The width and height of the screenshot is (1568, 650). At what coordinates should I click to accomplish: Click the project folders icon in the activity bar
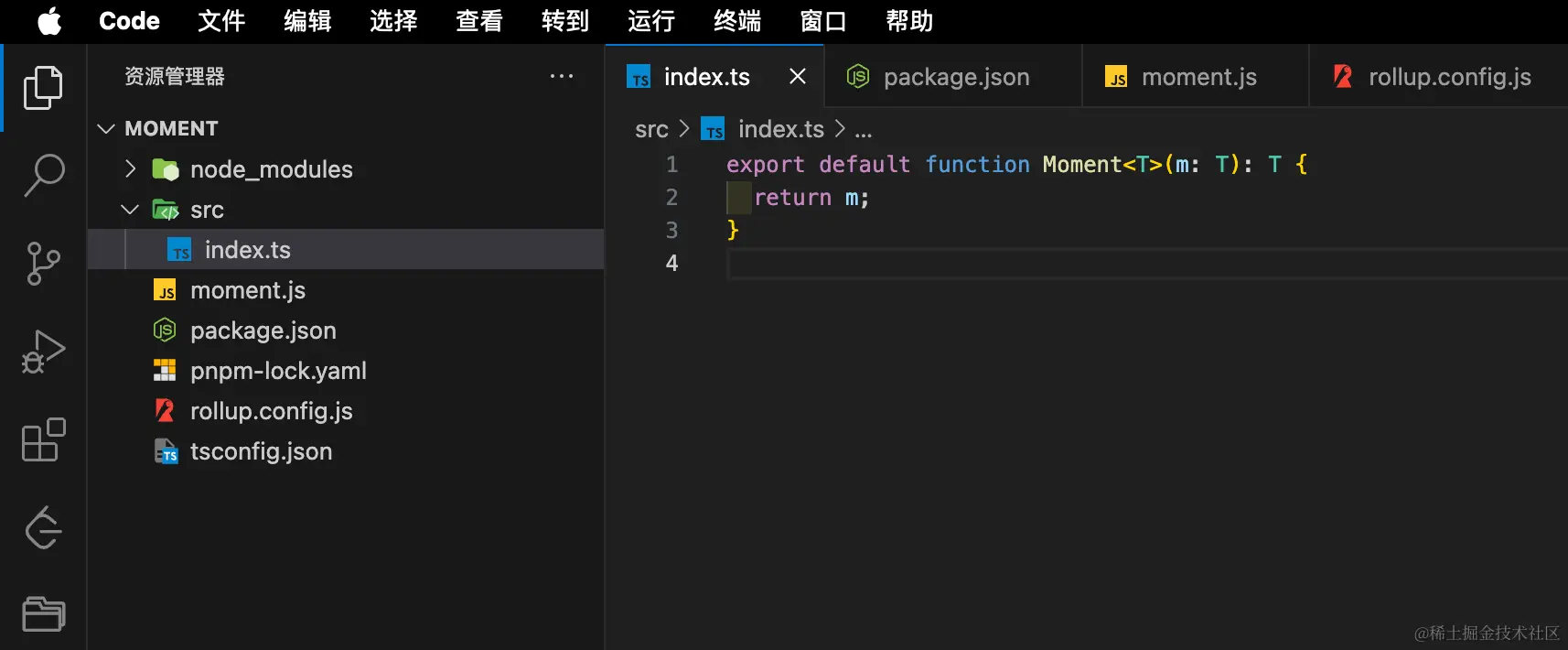tap(43, 613)
